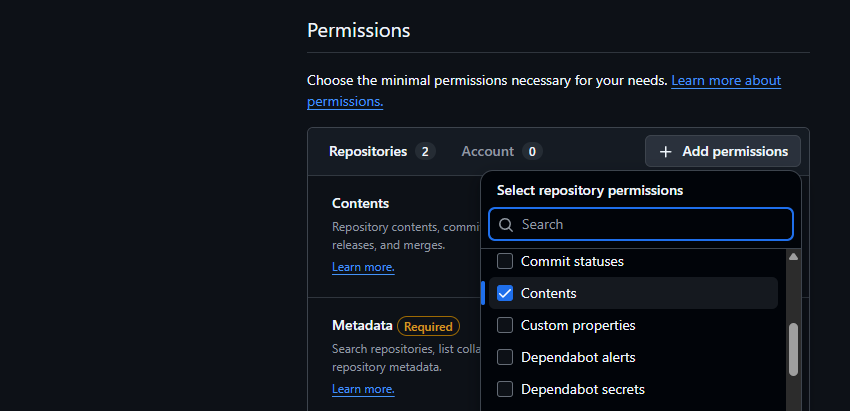The height and width of the screenshot is (411, 850).
Task: Click the dropdown list scrollbar thumb
Action: pyautogui.click(x=793, y=350)
